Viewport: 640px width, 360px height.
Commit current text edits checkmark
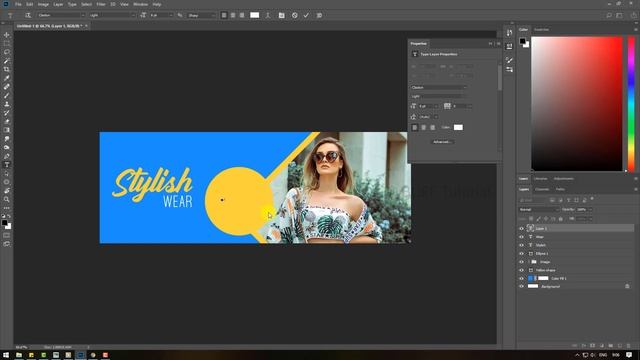point(306,15)
